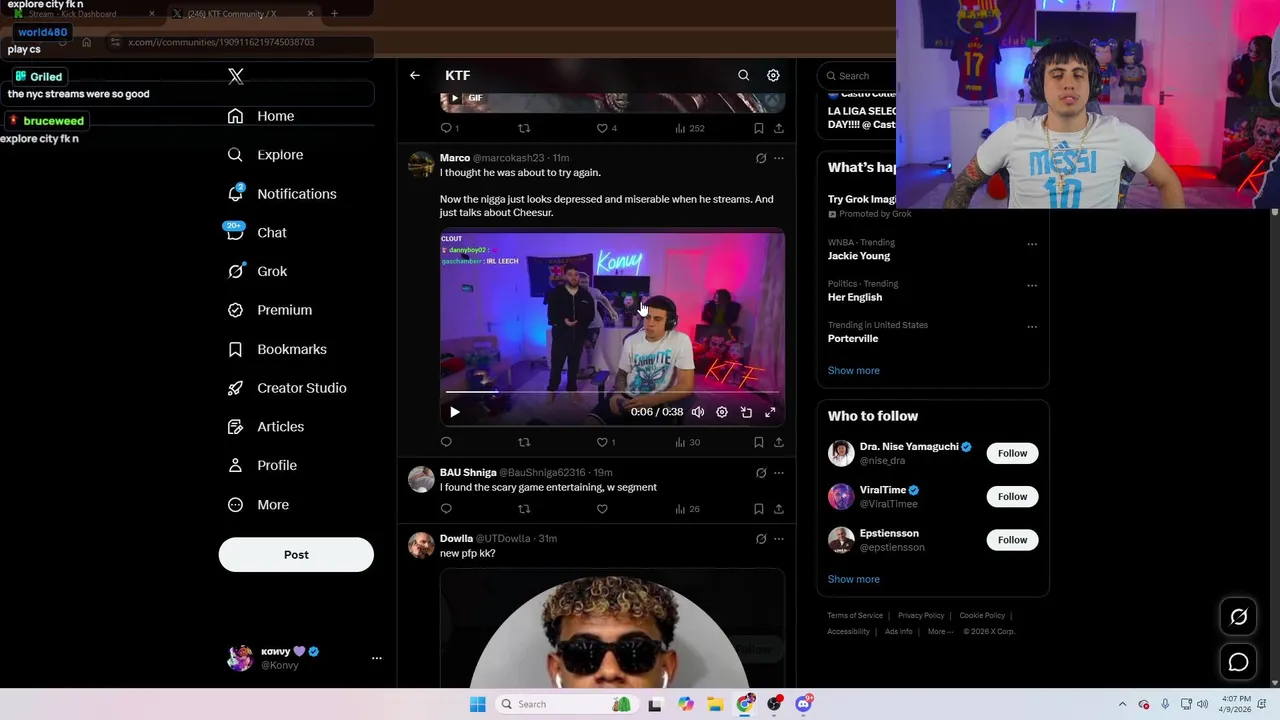The width and height of the screenshot is (1280, 720).
Task: Open options for Jackie Young trend
Action: point(1032,244)
